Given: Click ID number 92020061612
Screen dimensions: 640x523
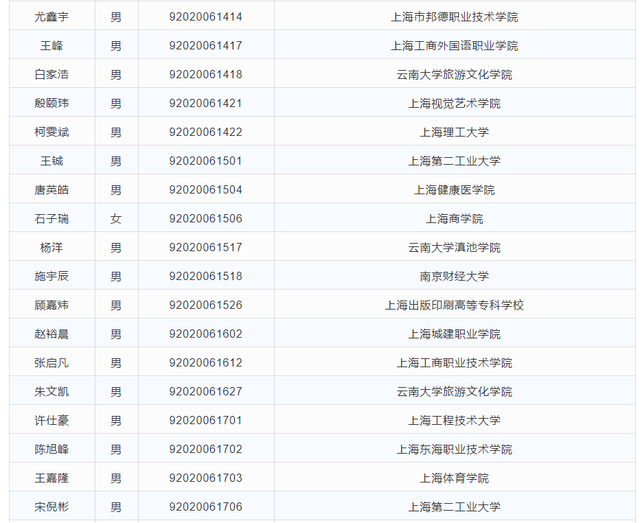Looking at the screenshot, I should click(x=206, y=363).
